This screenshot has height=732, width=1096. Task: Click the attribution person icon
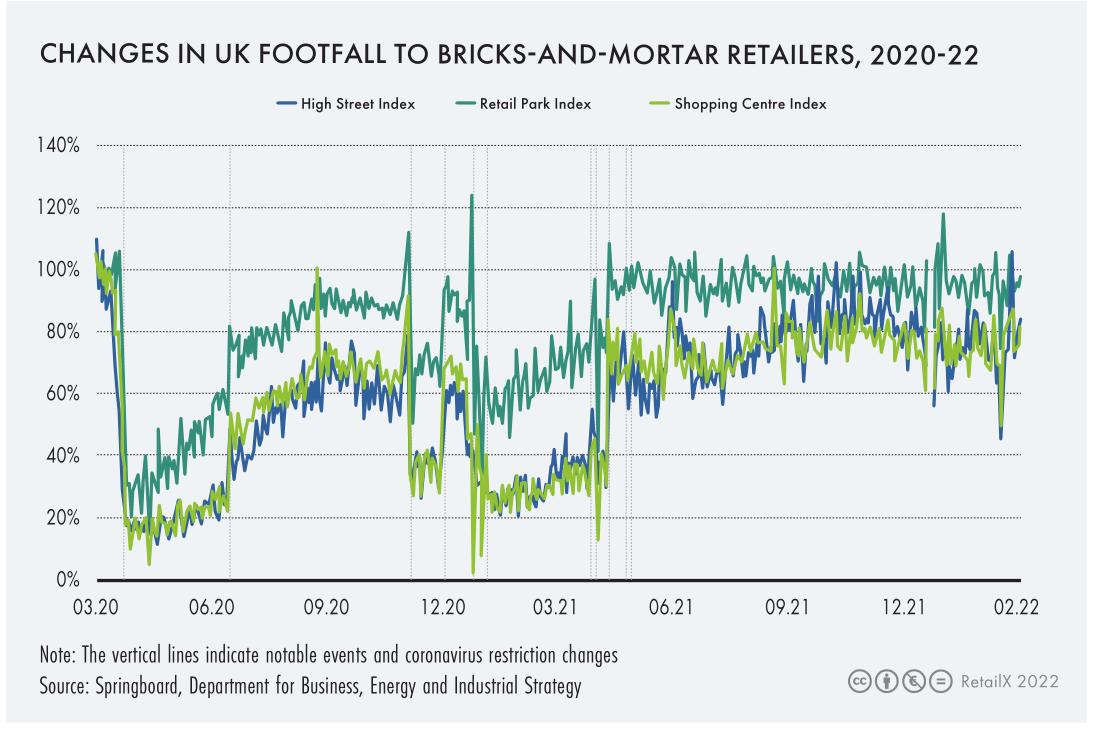coord(882,682)
